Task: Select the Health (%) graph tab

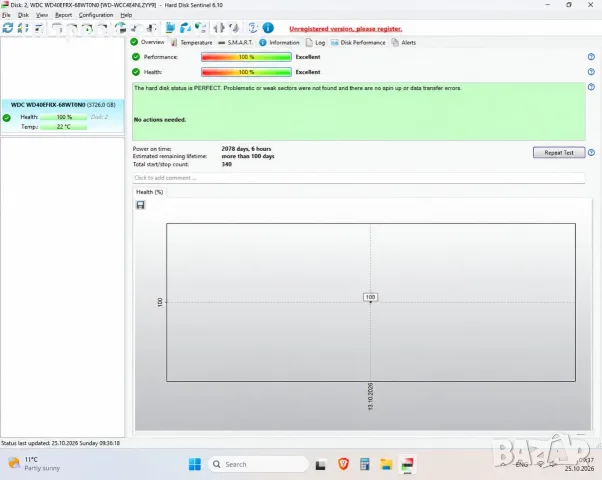Action: point(149,192)
